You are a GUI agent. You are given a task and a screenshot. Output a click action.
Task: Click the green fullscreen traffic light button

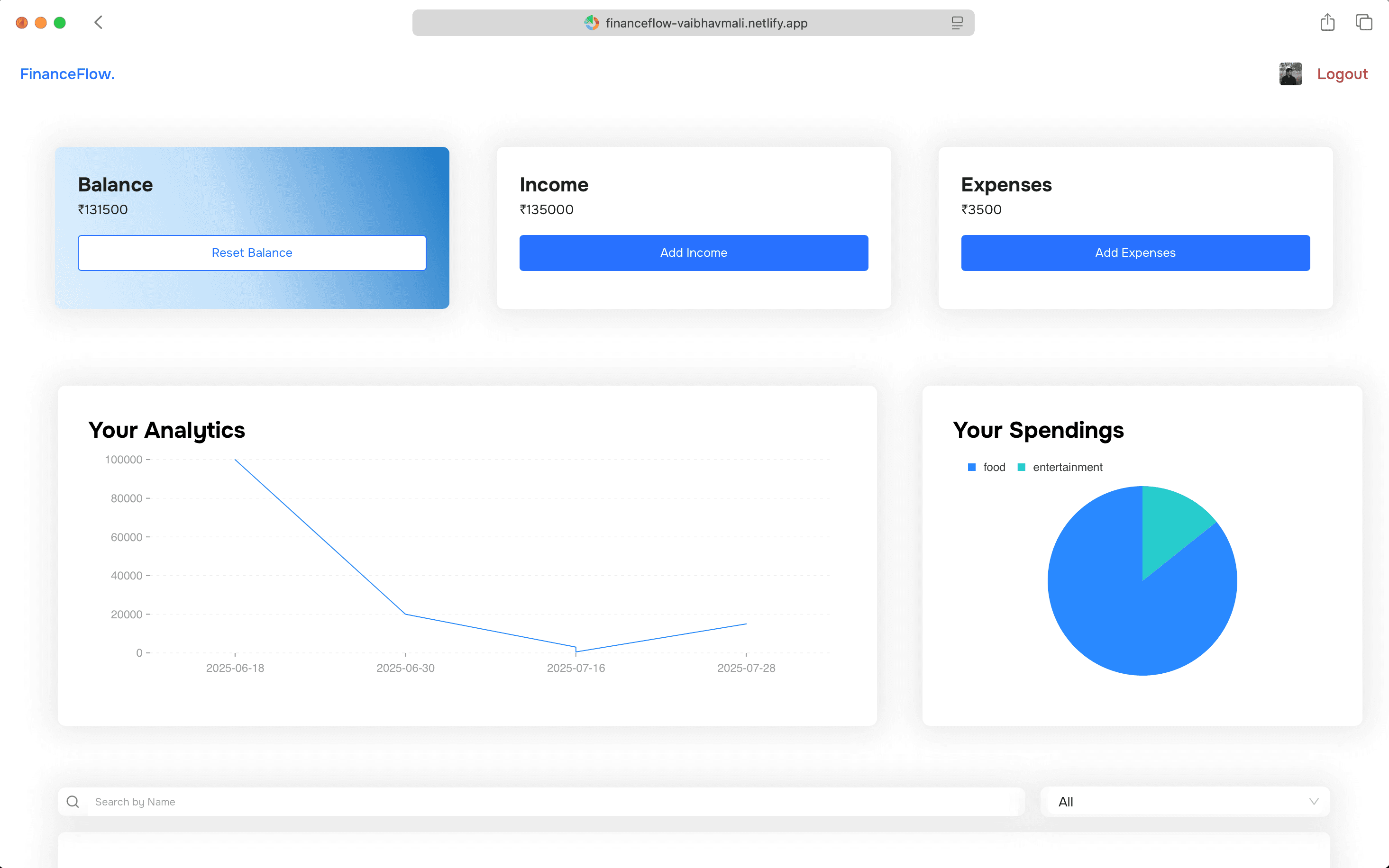[59, 22]
